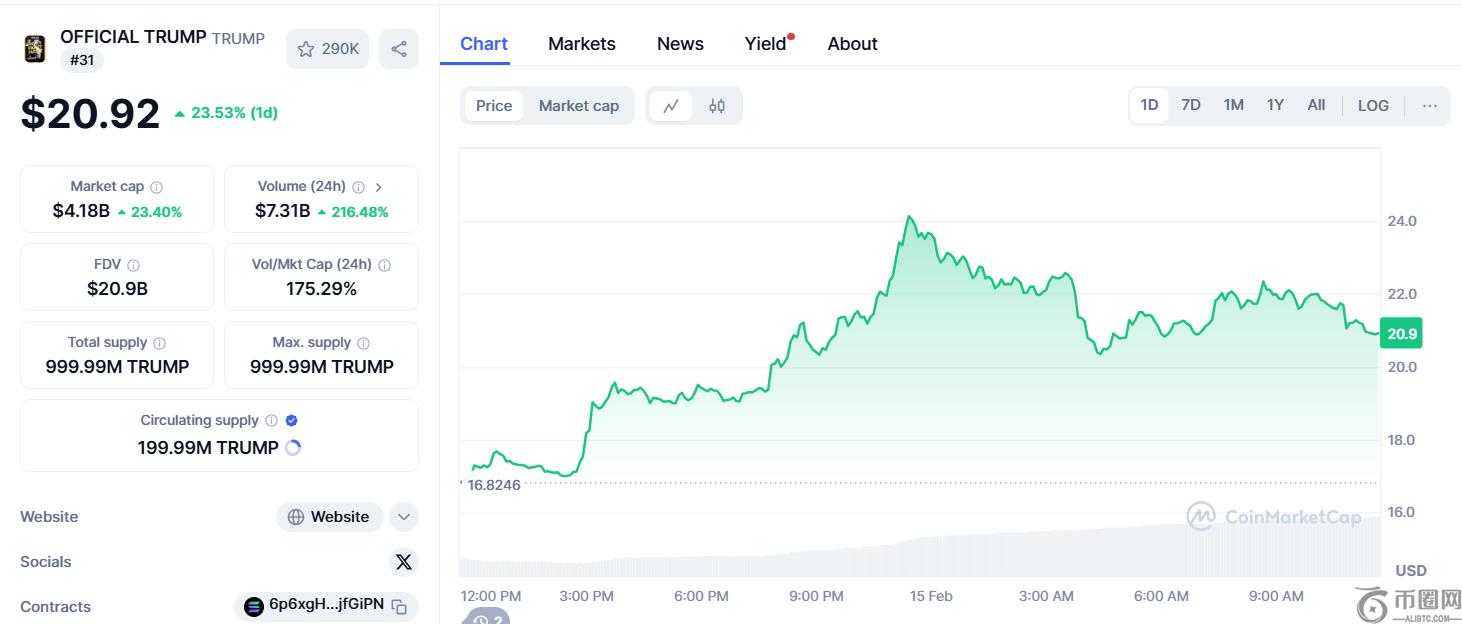
Task: Click the Max. supply info icon
Action: (x=363, y=343)
